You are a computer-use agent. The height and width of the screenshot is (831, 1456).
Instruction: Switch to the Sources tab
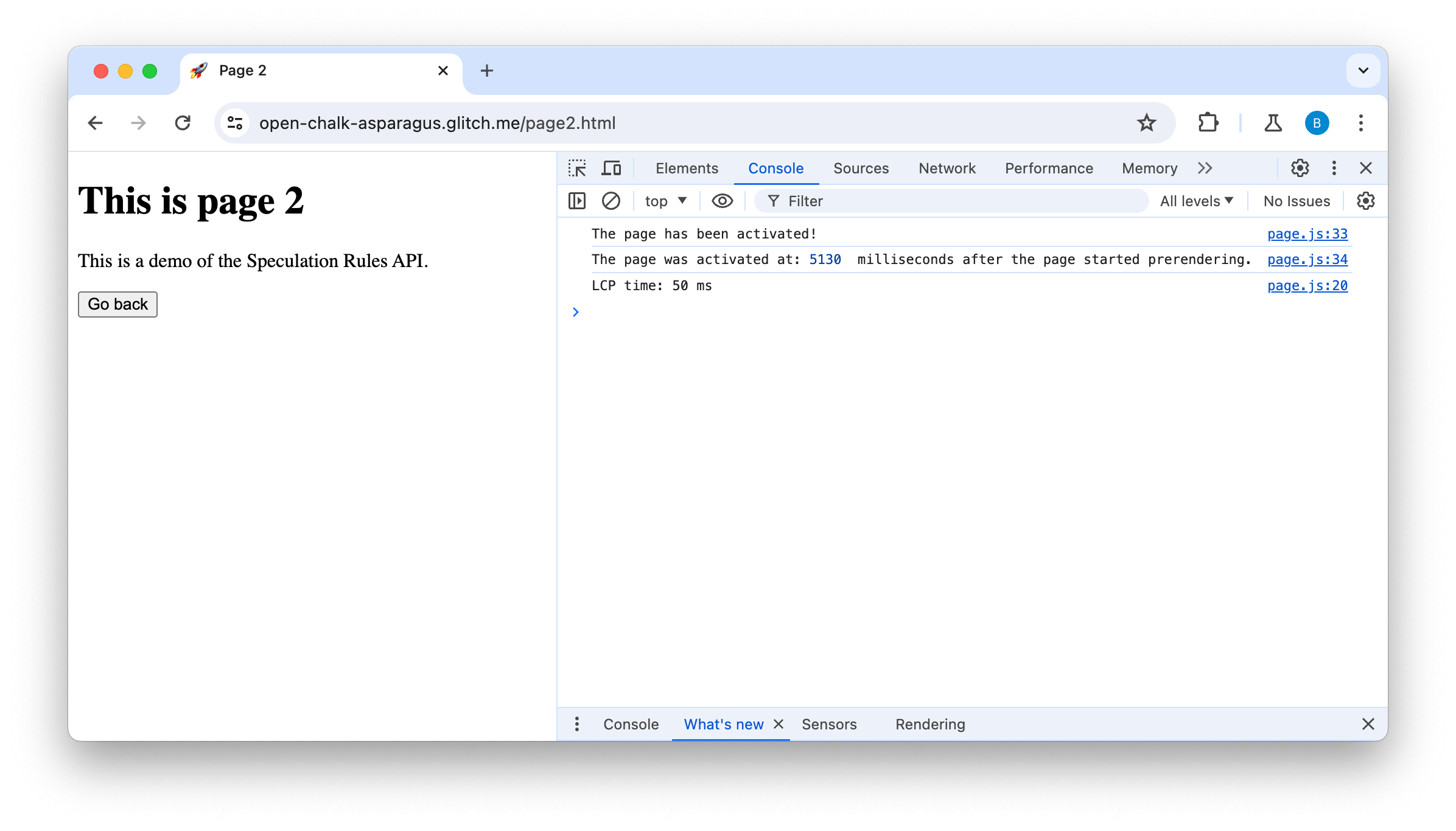point(861,167)
